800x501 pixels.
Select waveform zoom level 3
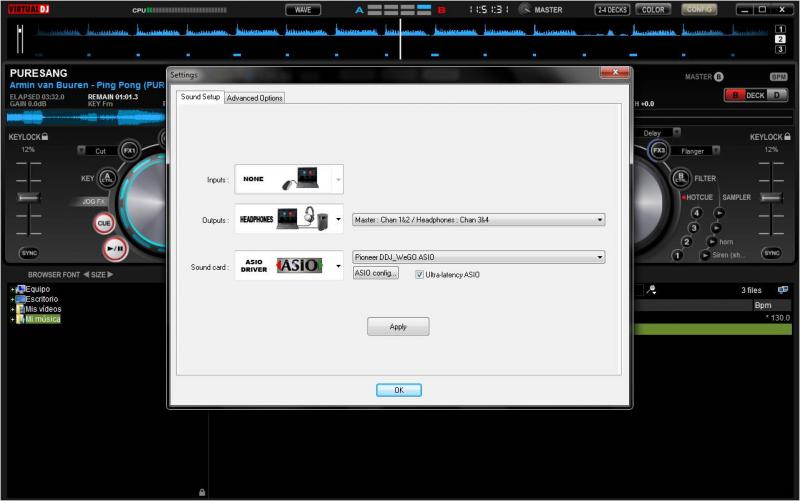(x=780, y=49)
